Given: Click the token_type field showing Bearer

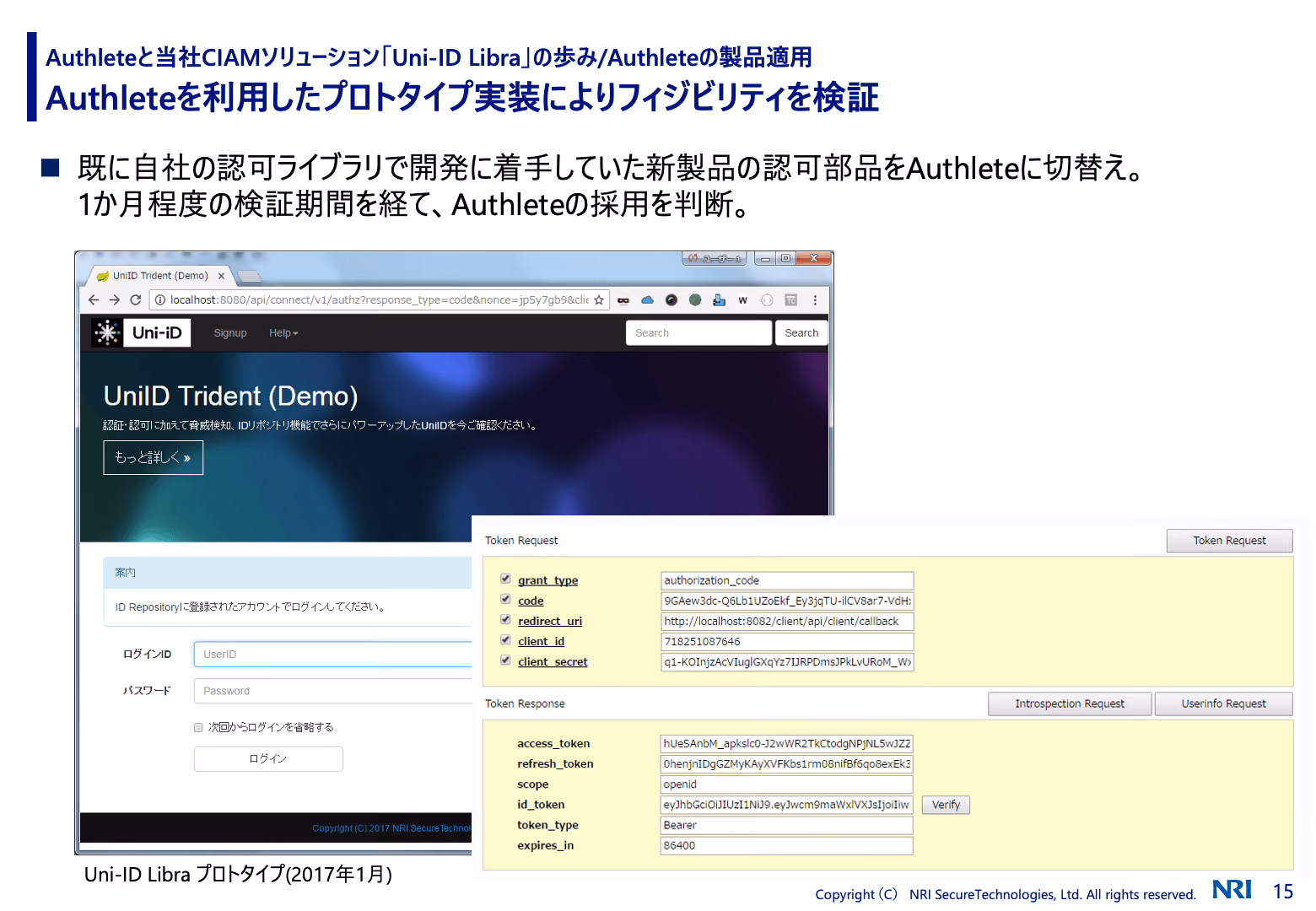Looking at the screenshot, I should 786,825.
